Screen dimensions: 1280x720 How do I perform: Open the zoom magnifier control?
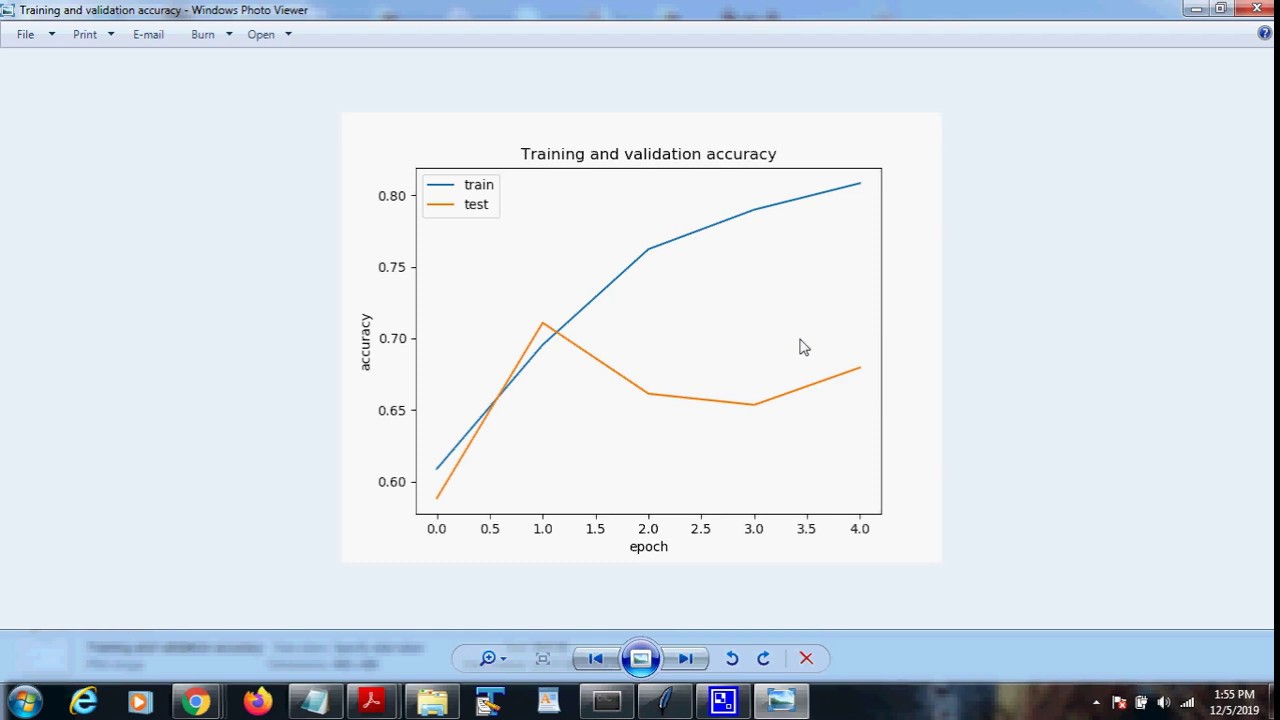click(x=492, y=658)
